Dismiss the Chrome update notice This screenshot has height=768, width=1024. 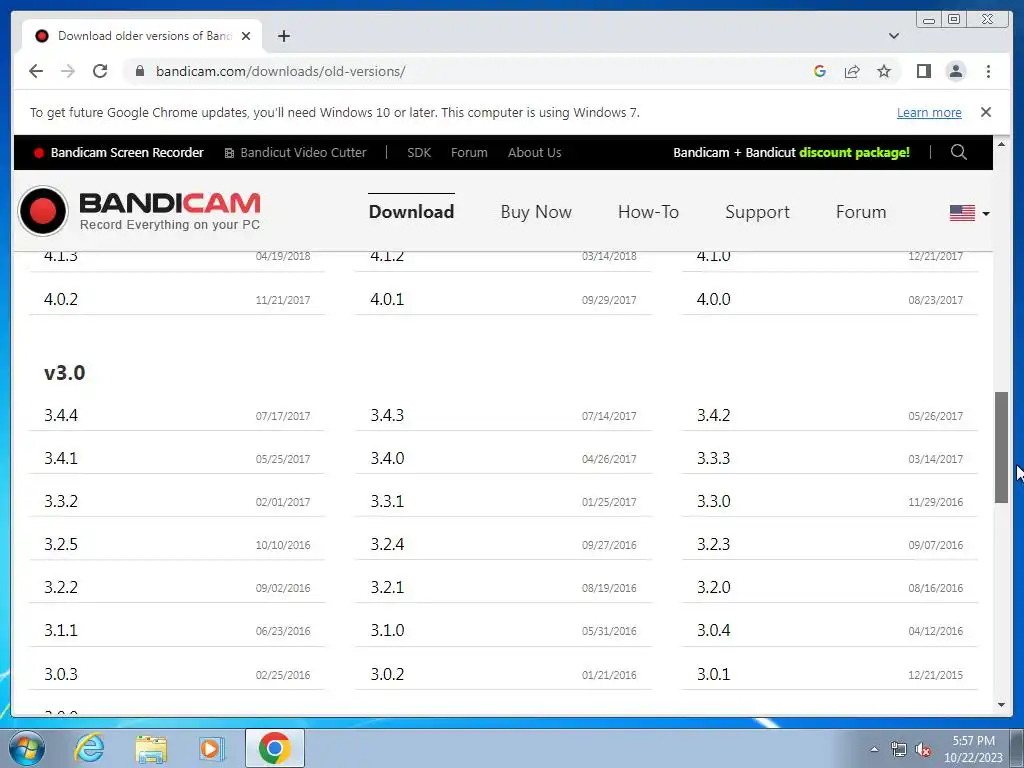(985, 112)
